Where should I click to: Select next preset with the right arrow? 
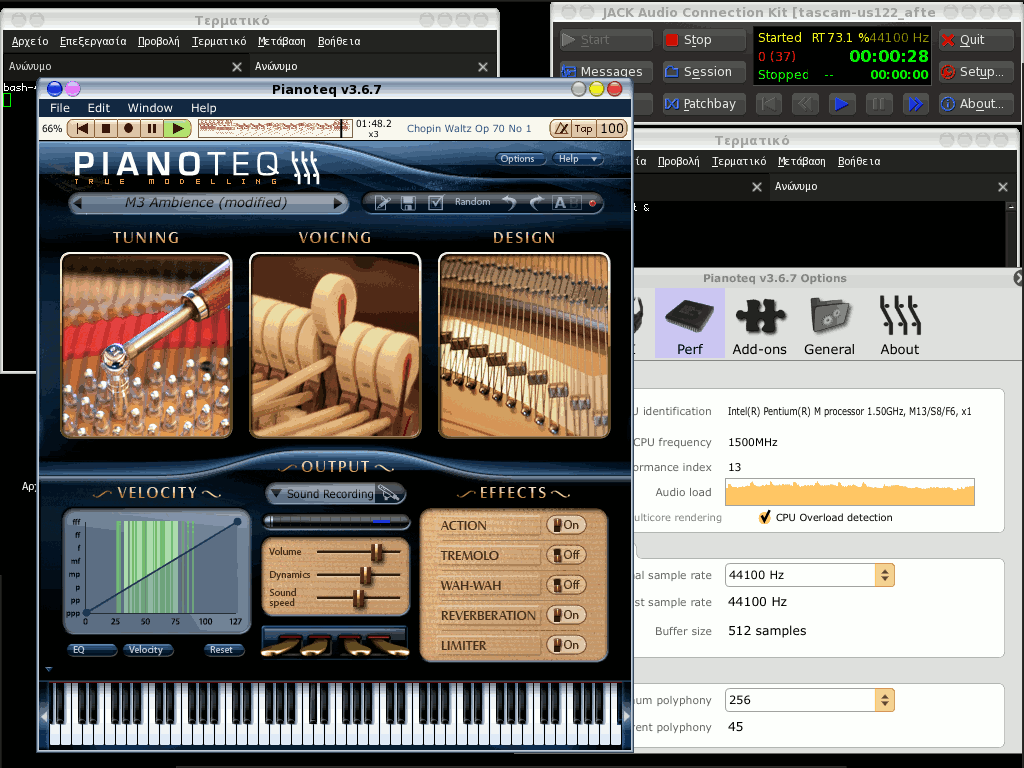pos(338,203)
